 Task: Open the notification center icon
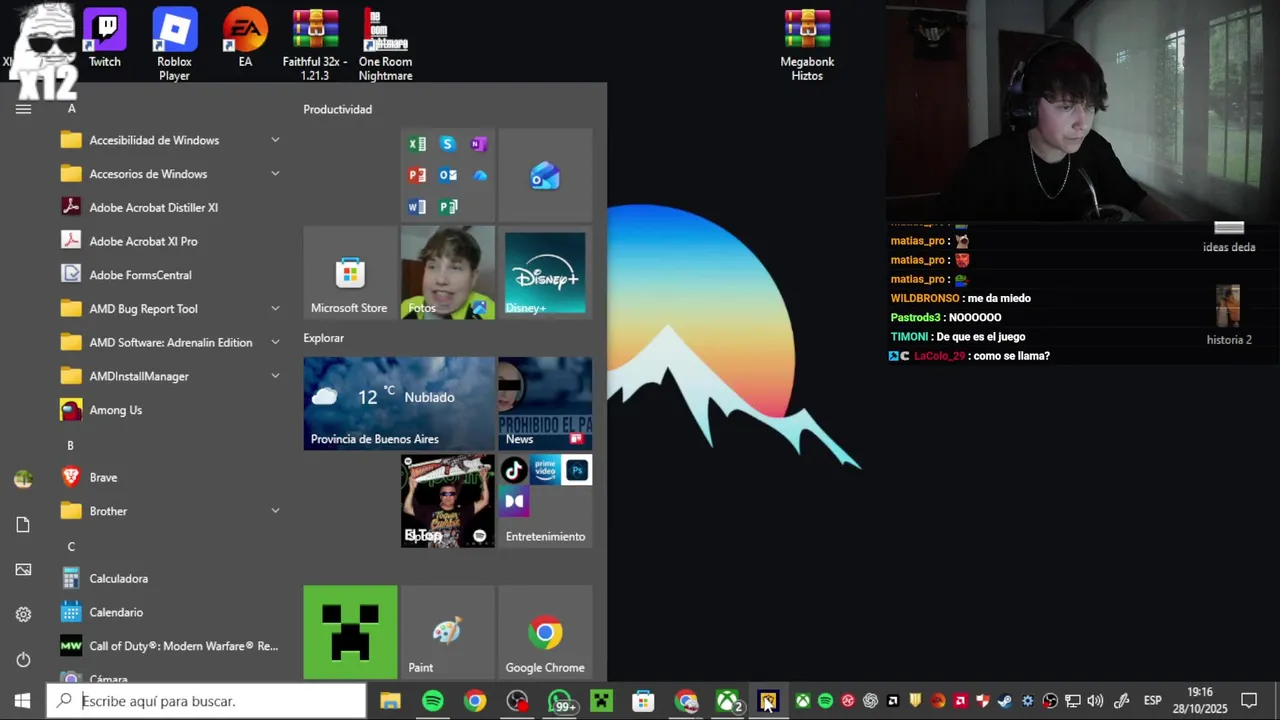pos(1249,701)
